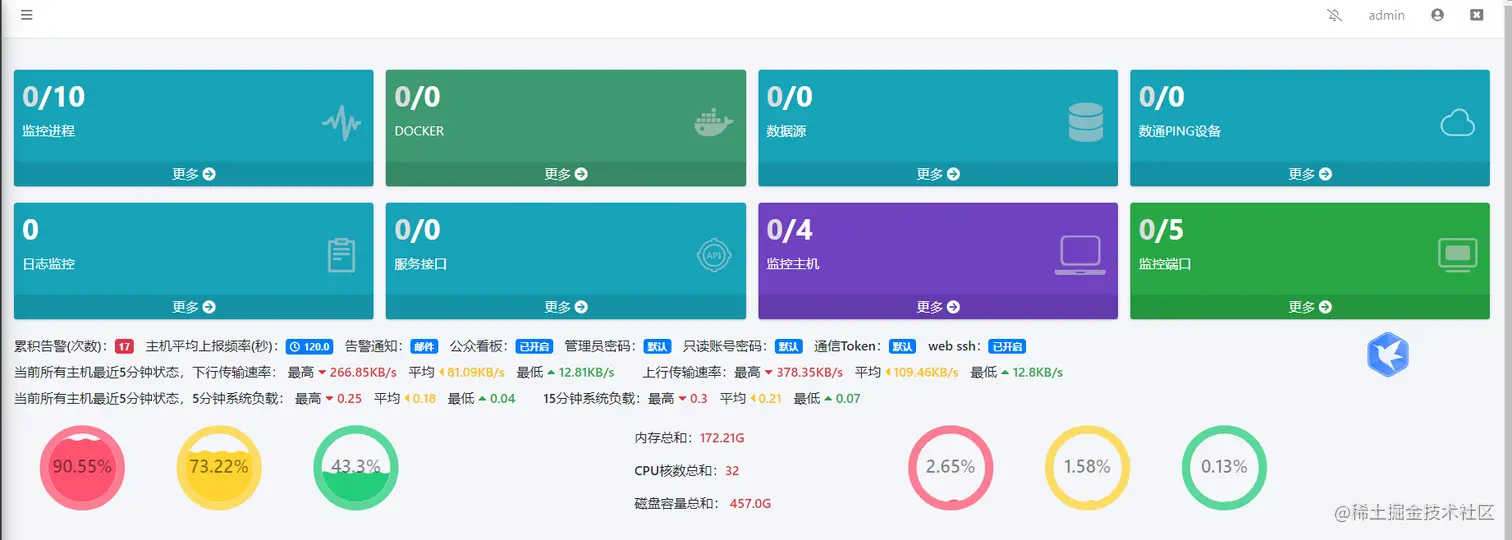The width and height of the screenshot is (1512, 540).
Task: Click the laptop icon on 监控主机 card
Action: pos(1080,255)
